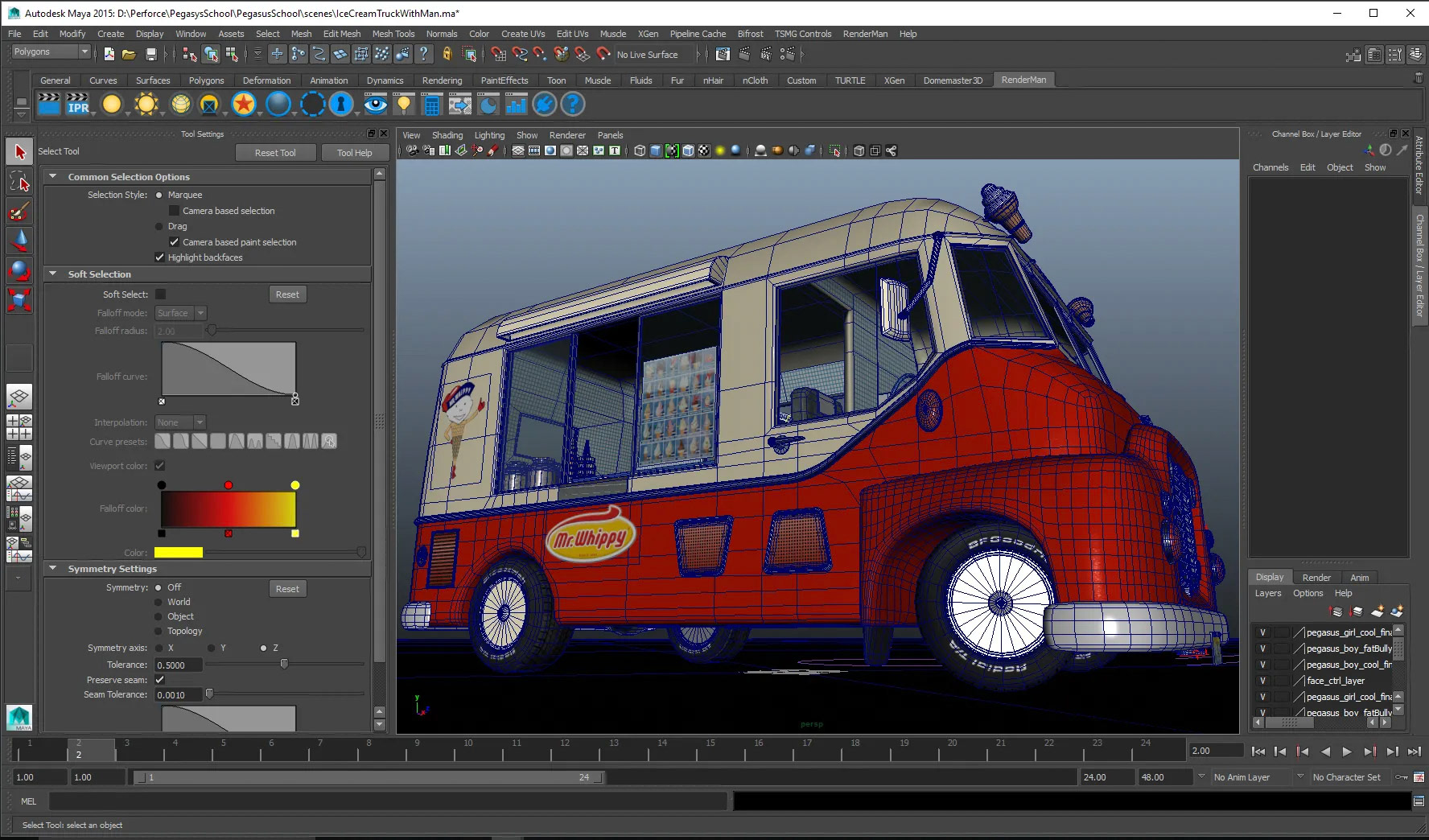Image resolution: width=1429 pixels, height=840 pixels.
Task: Select Drag selection style radio
Action: click(x=159, y=226)
